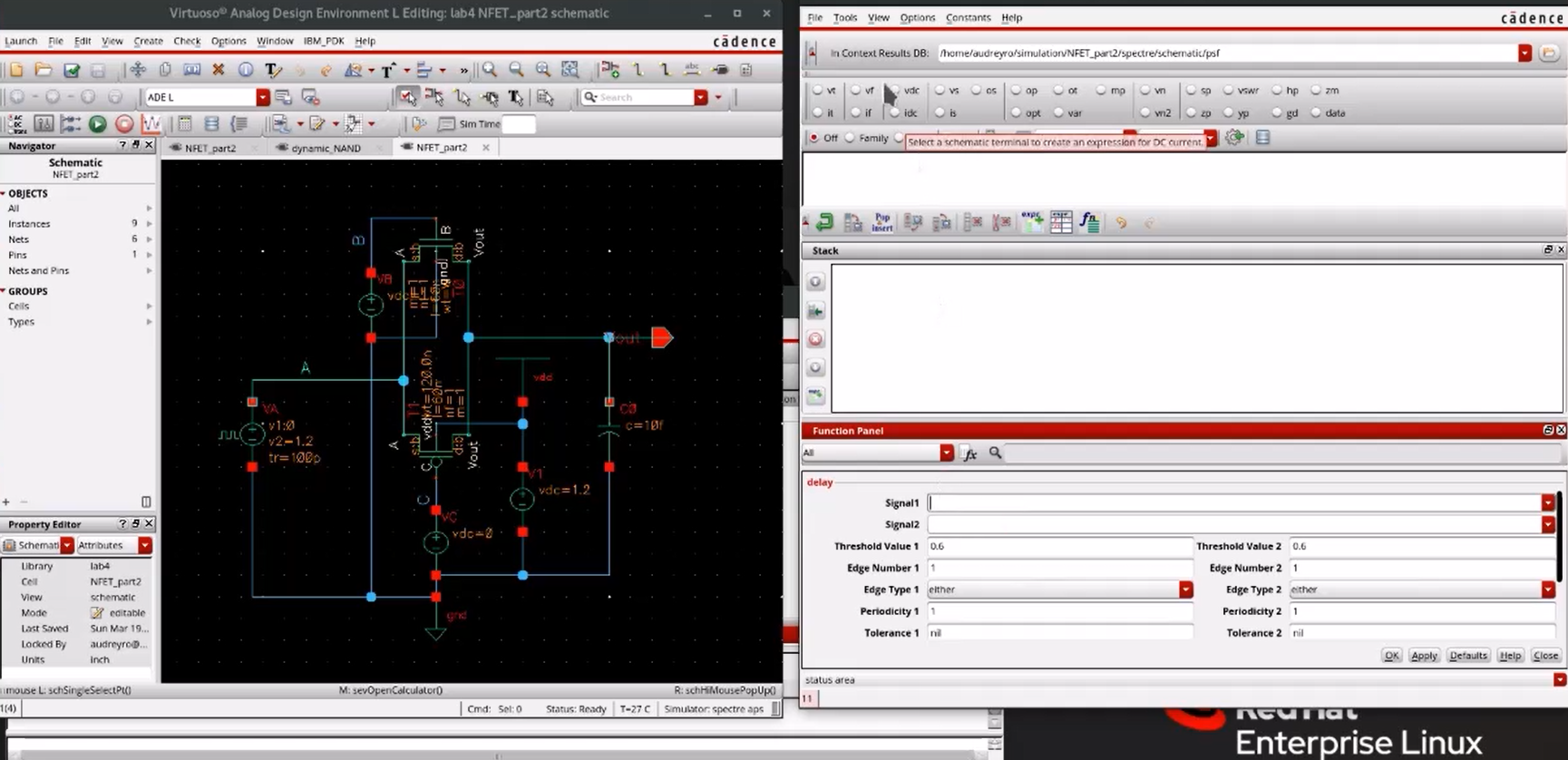Viewport: 1568px width, 760px height.
Task: Click the OK button in Function Panel
Action: click(x=1391, y=656)
